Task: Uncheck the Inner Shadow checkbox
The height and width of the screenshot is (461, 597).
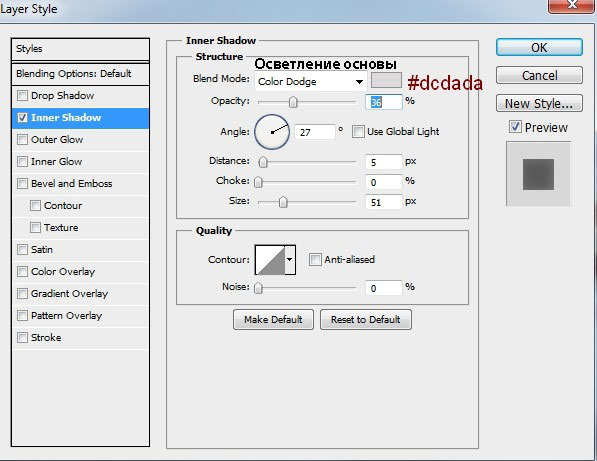Action: 22,118
